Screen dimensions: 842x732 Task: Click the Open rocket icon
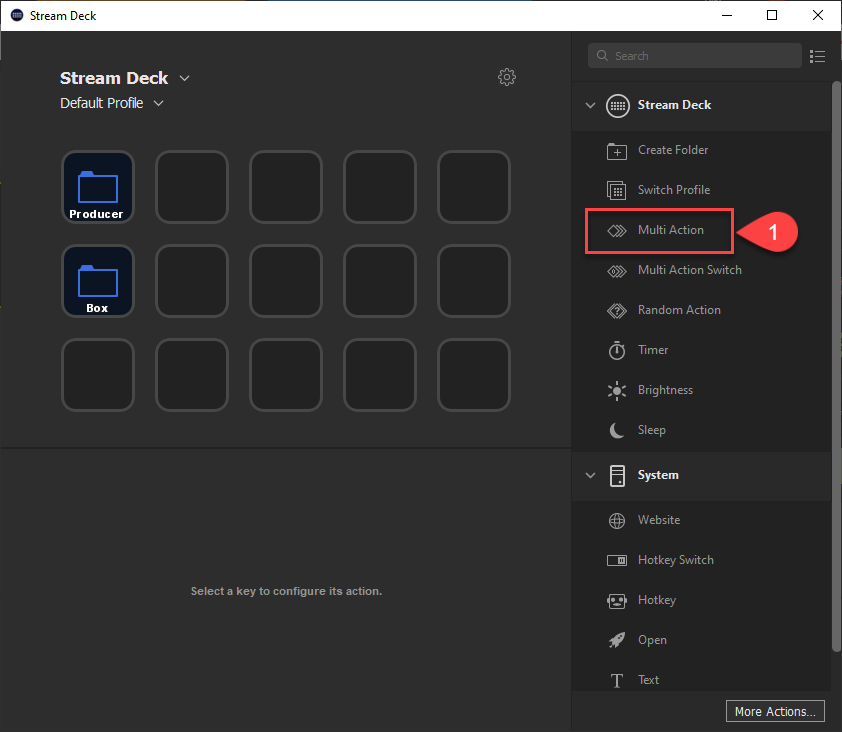pyautogui.click(x=616, y=640)
